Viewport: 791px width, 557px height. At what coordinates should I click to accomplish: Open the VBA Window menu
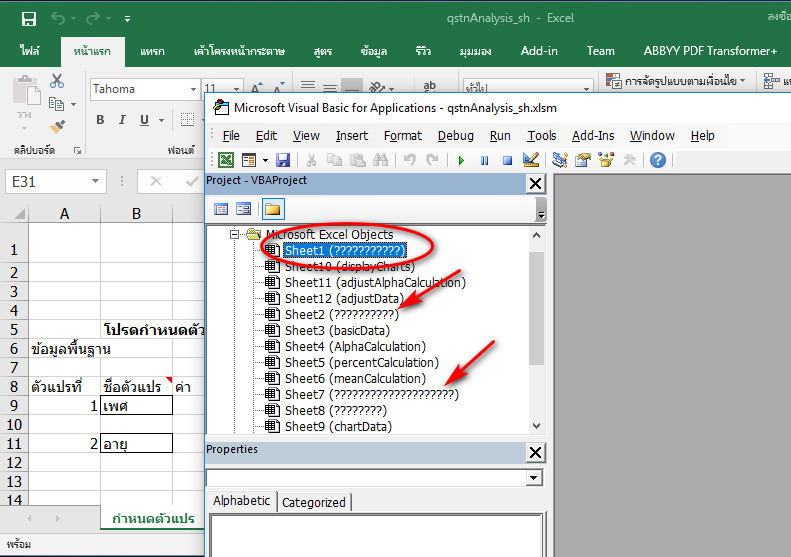[652, 136]
